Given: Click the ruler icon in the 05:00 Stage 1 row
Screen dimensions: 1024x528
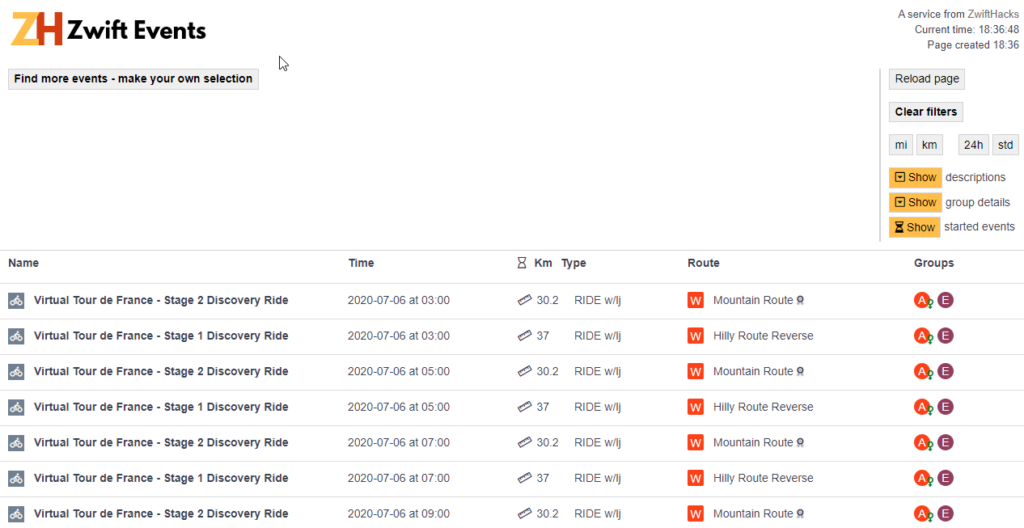Looking at the screenshot, I should click(524, 406).
